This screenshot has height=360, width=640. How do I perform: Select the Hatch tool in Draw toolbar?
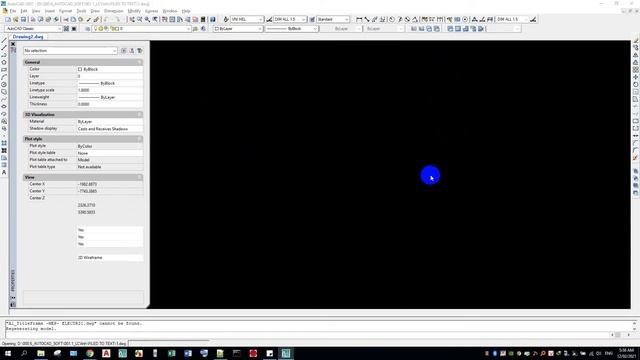point(4,143)
